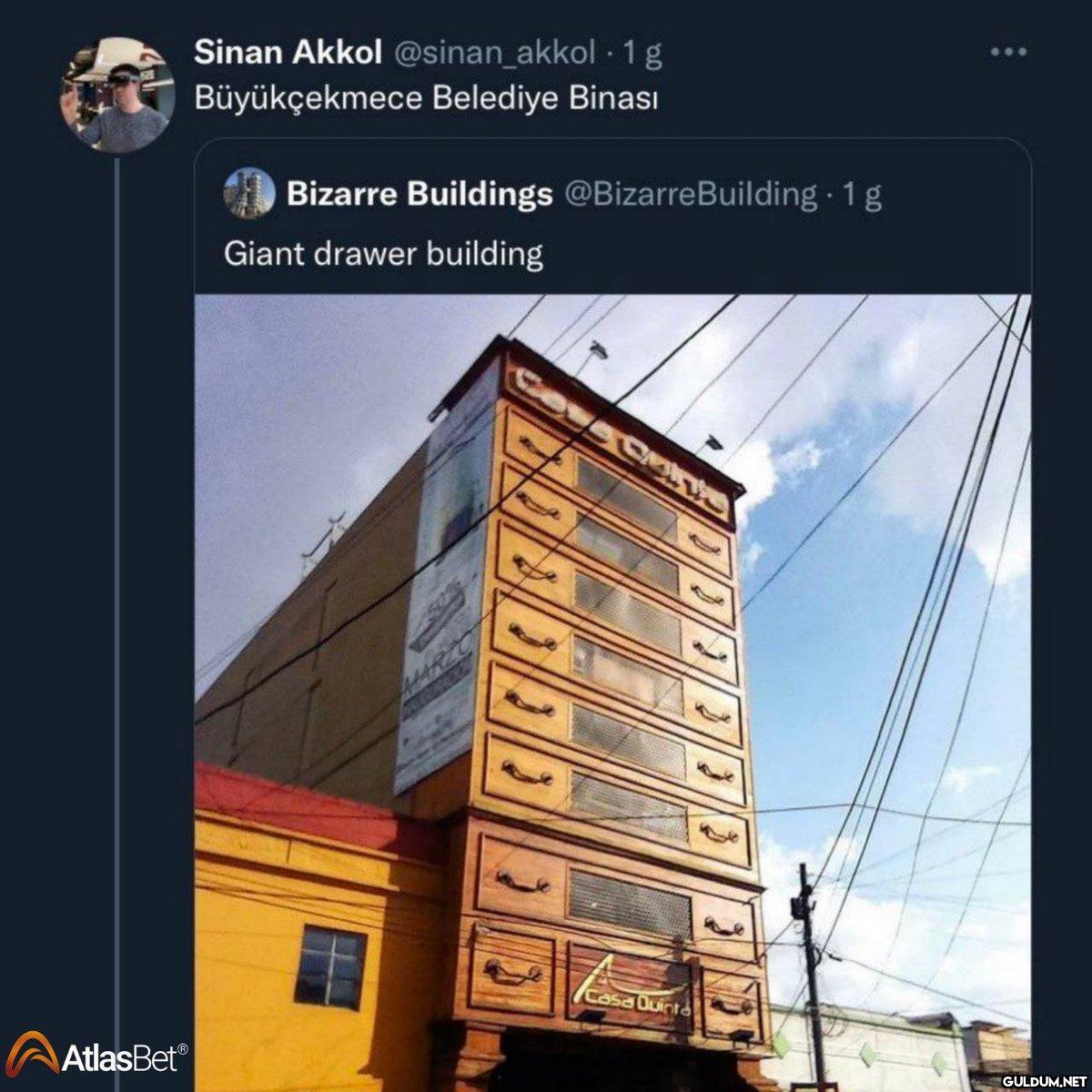
Task: Open the Bizarre Buildings account name
Action: (x=420, y=194)
